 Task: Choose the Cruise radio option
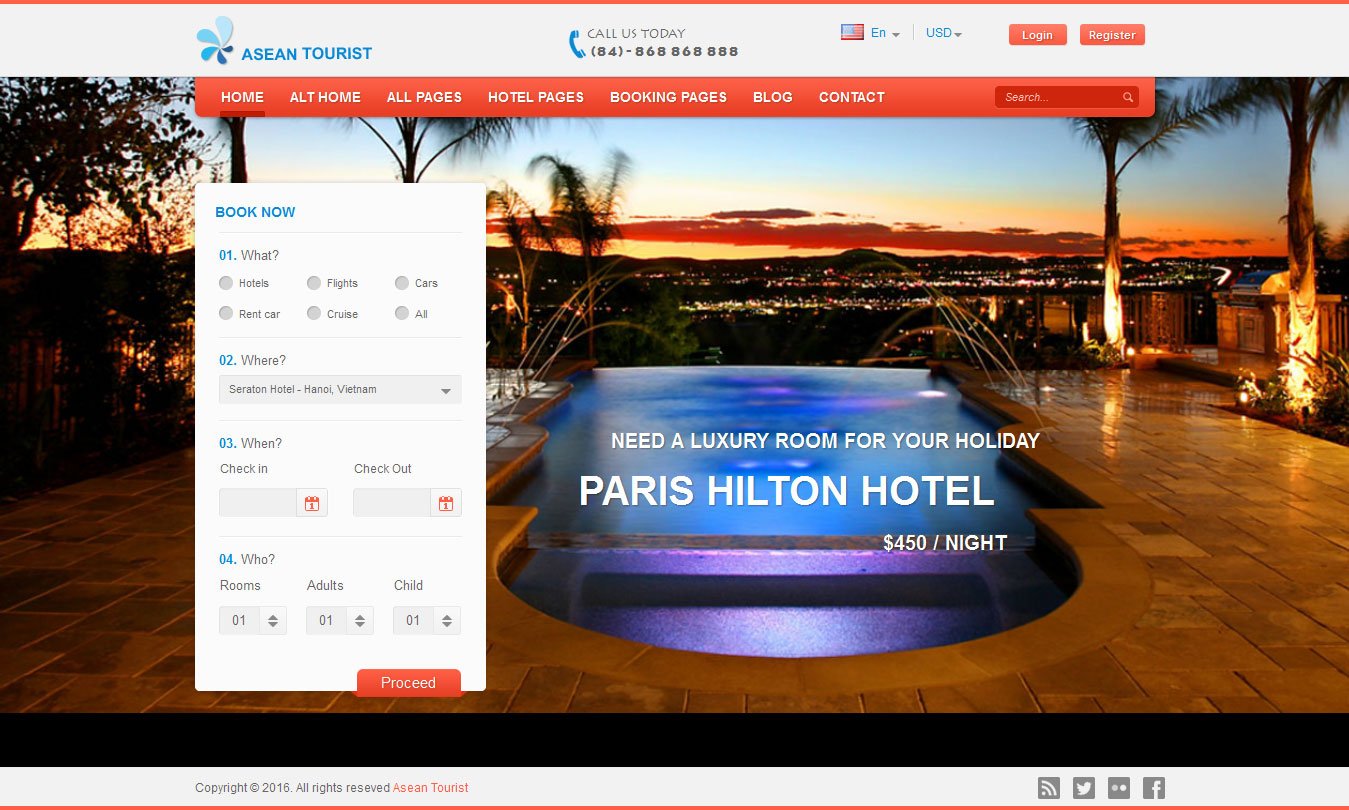[314, 313]
